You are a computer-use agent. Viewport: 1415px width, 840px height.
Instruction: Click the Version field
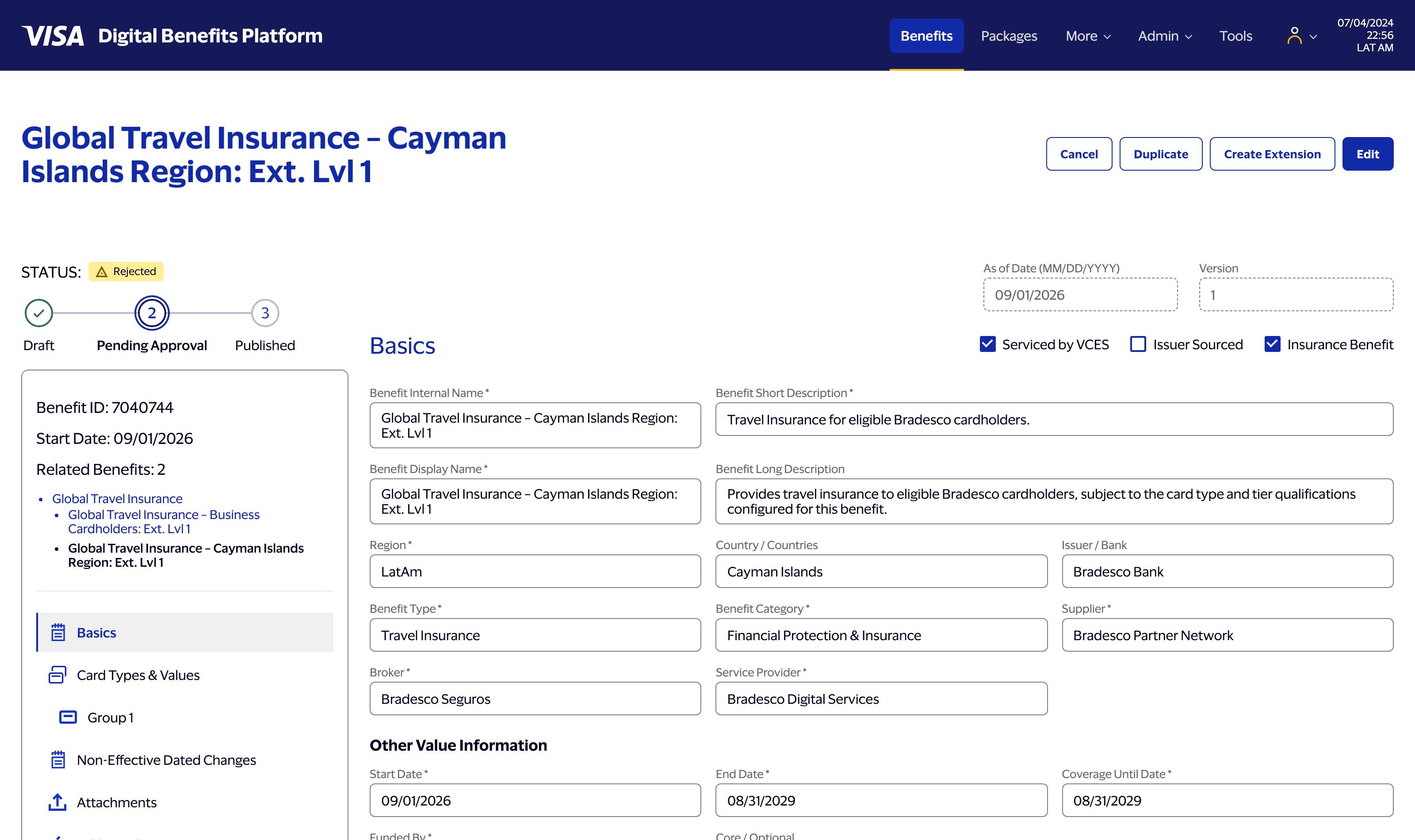1296,294
